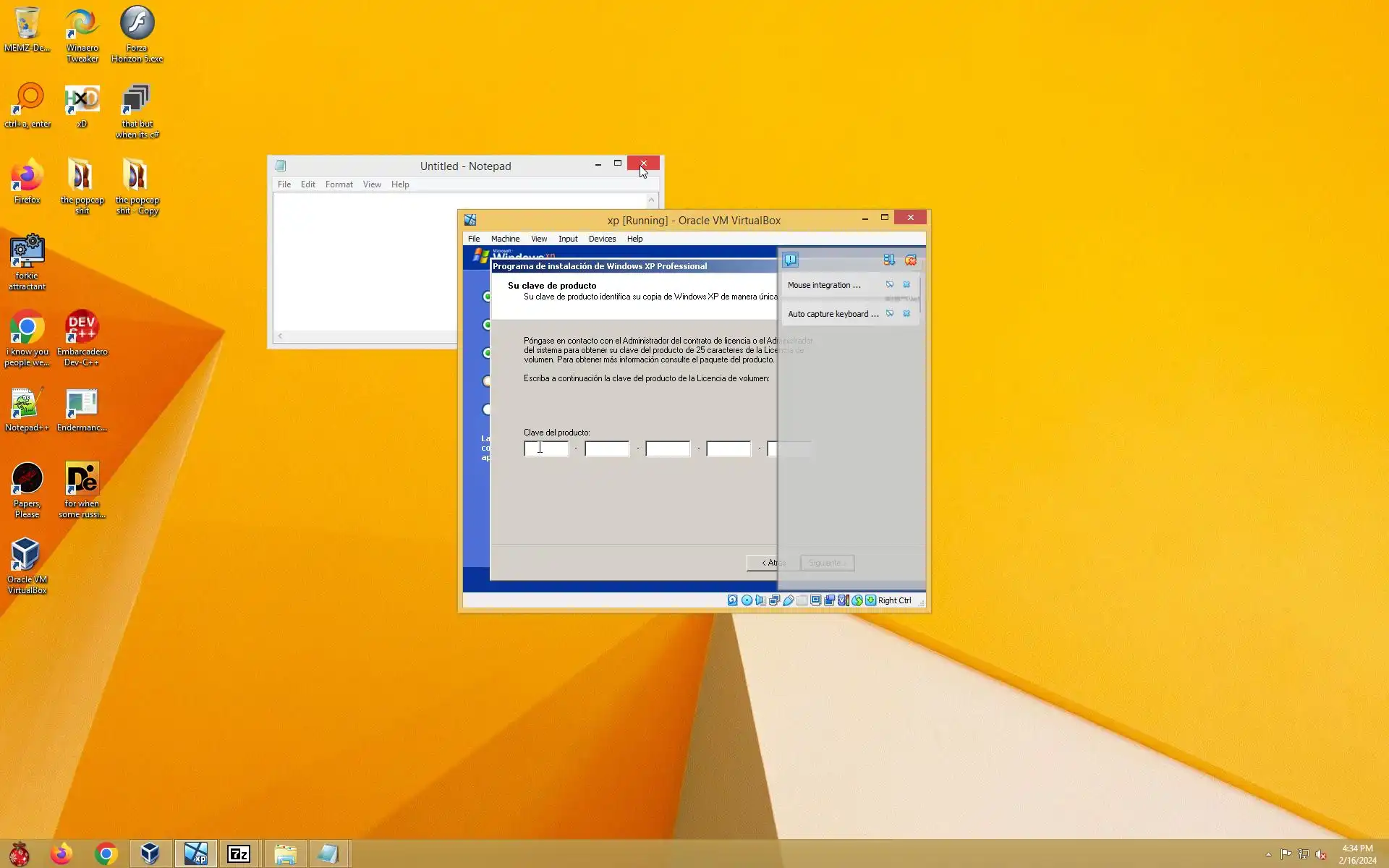This screenshot has height=868, width=1389.
Task: Click the sort notifications order icon
Action: (889, 260)
